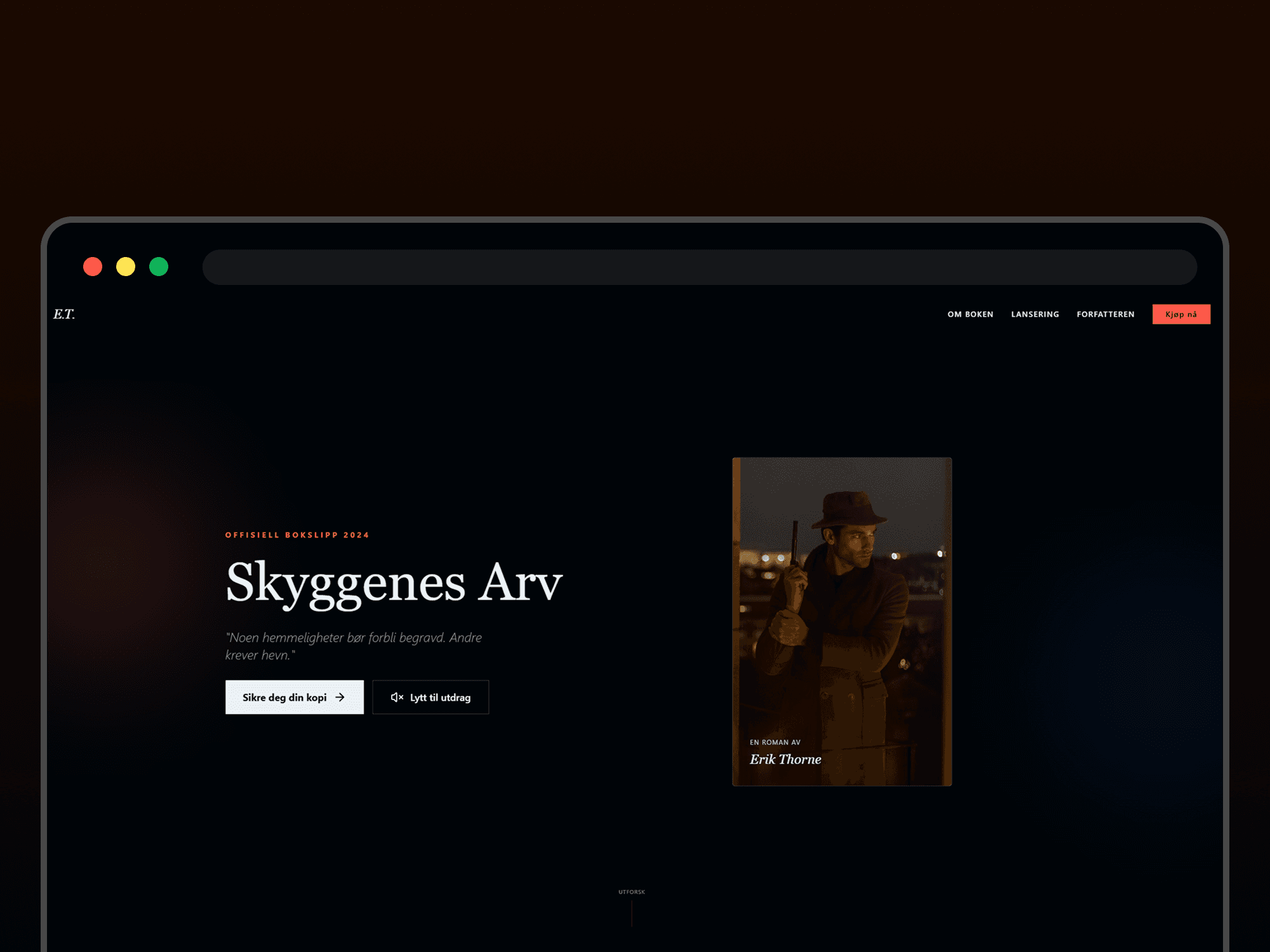Click the UTFORSK scroll indicator
This screenshot has width=1270, height=952.
(x=631, y=891)
